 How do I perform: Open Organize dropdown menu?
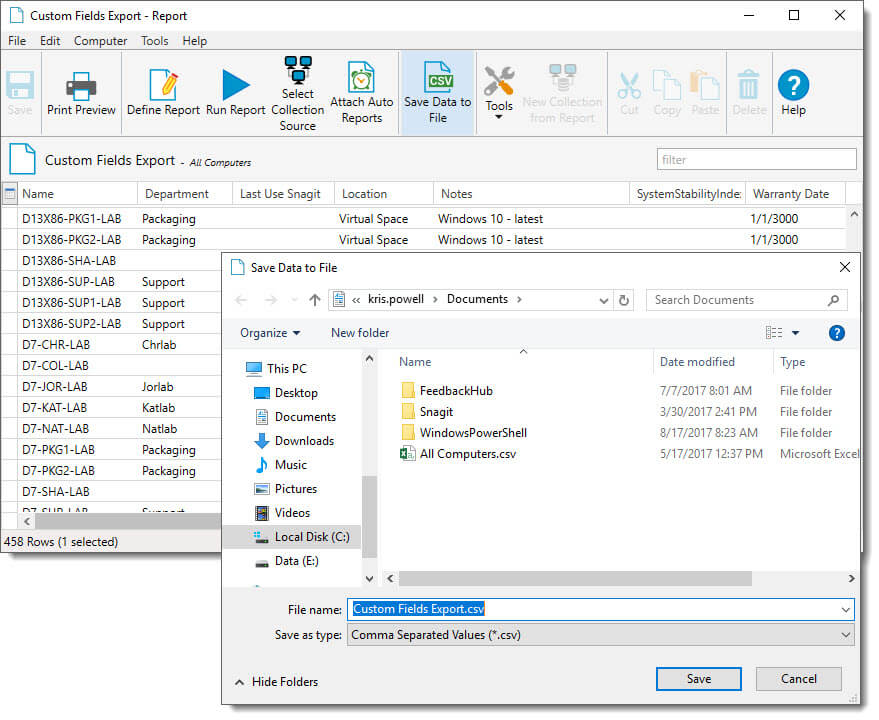(x=270, y=333)
